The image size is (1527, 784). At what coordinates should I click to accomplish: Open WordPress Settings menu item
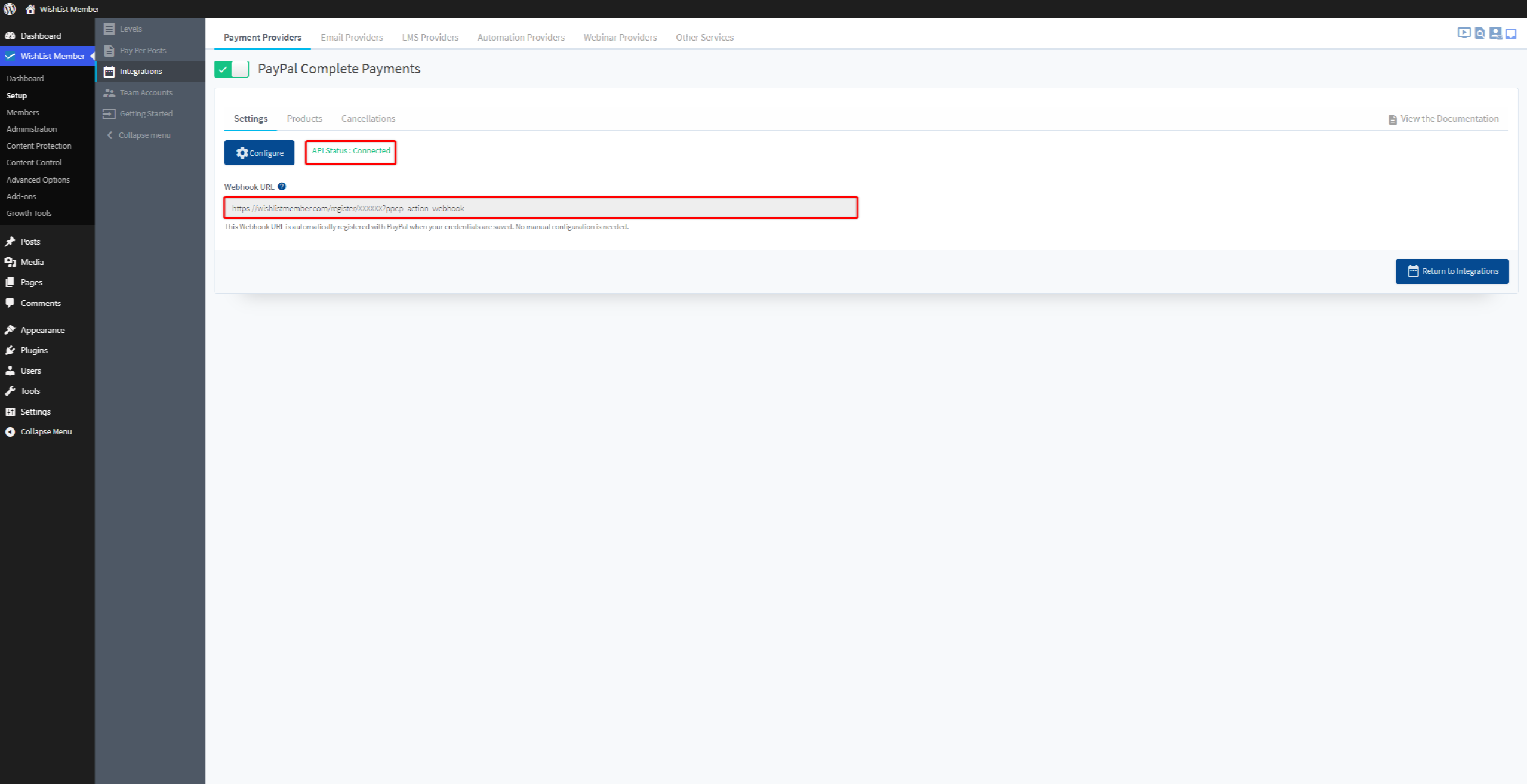35,412
